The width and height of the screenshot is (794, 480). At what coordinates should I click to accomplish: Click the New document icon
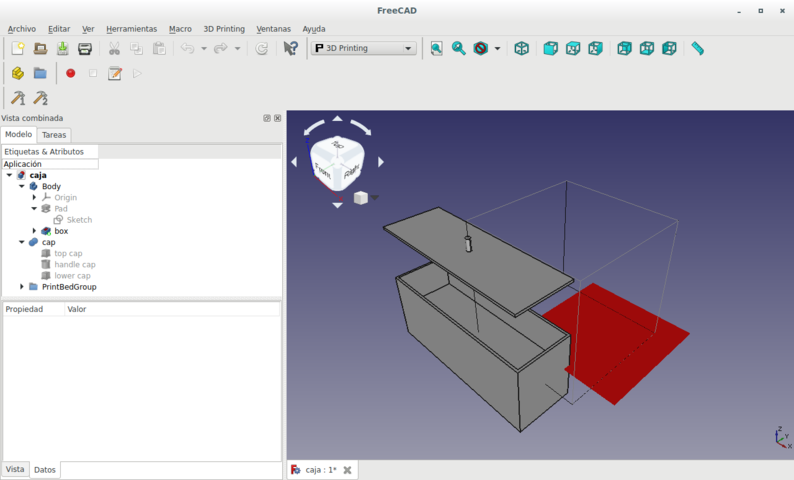(x=18, y=48)
